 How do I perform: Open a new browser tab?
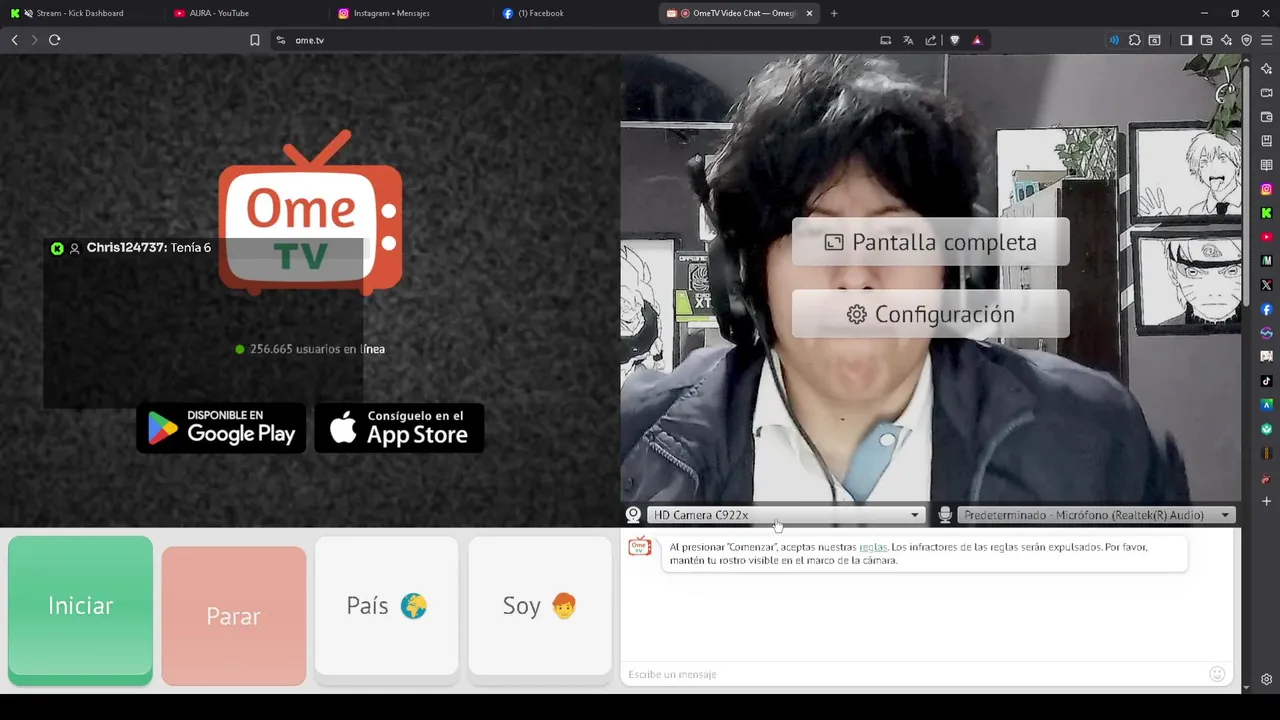pos(834,13)
